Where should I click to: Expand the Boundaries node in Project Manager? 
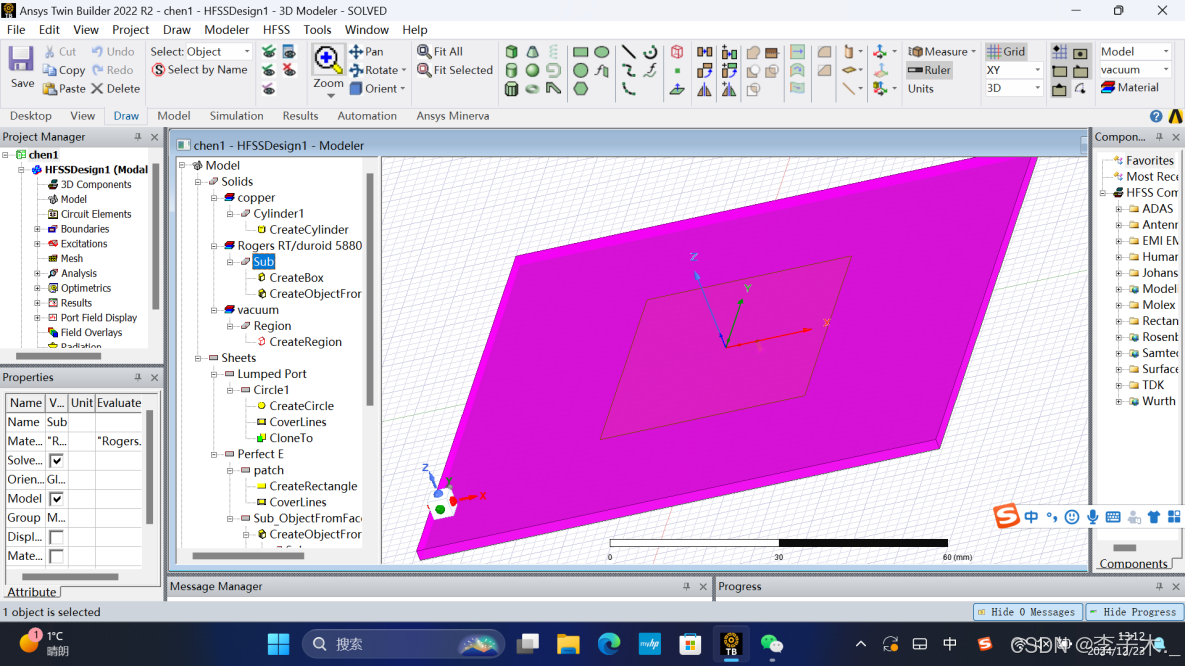point(37,229)
